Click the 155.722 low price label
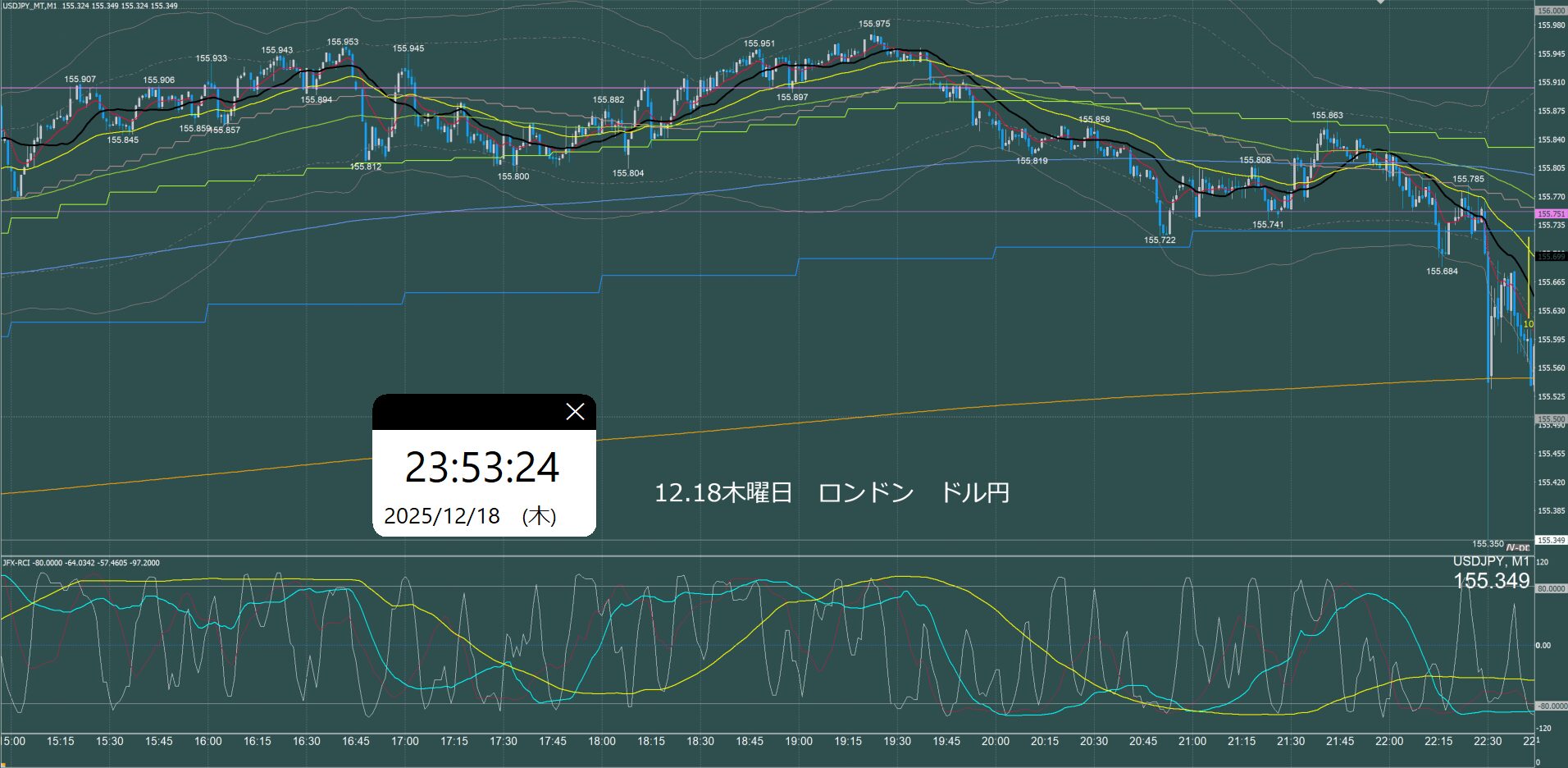The height and width of the screenshot is (768, 1568). point(1160,240)
